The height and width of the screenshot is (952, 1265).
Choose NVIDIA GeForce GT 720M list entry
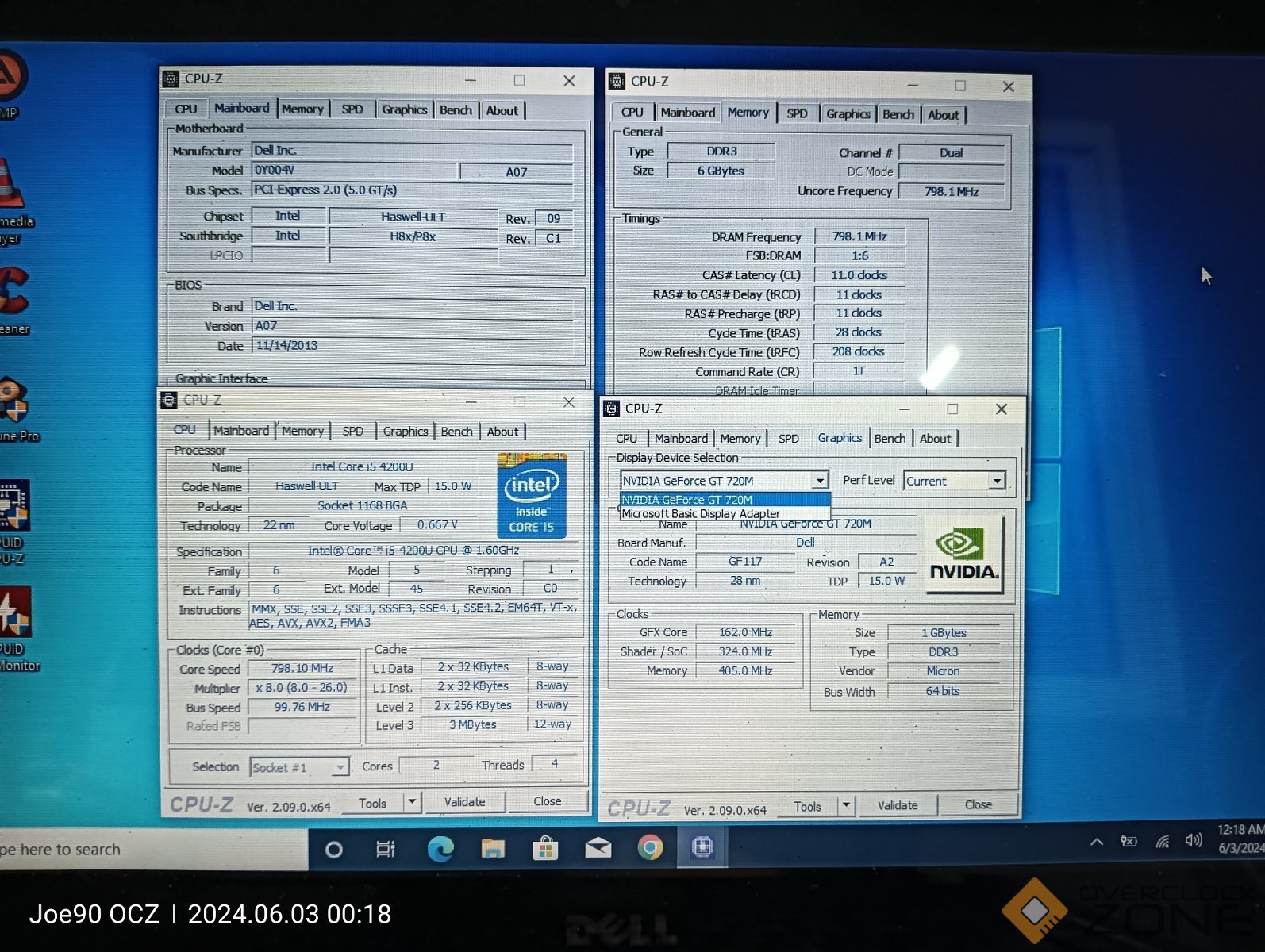pyautogui.click(x=725, y=499)
